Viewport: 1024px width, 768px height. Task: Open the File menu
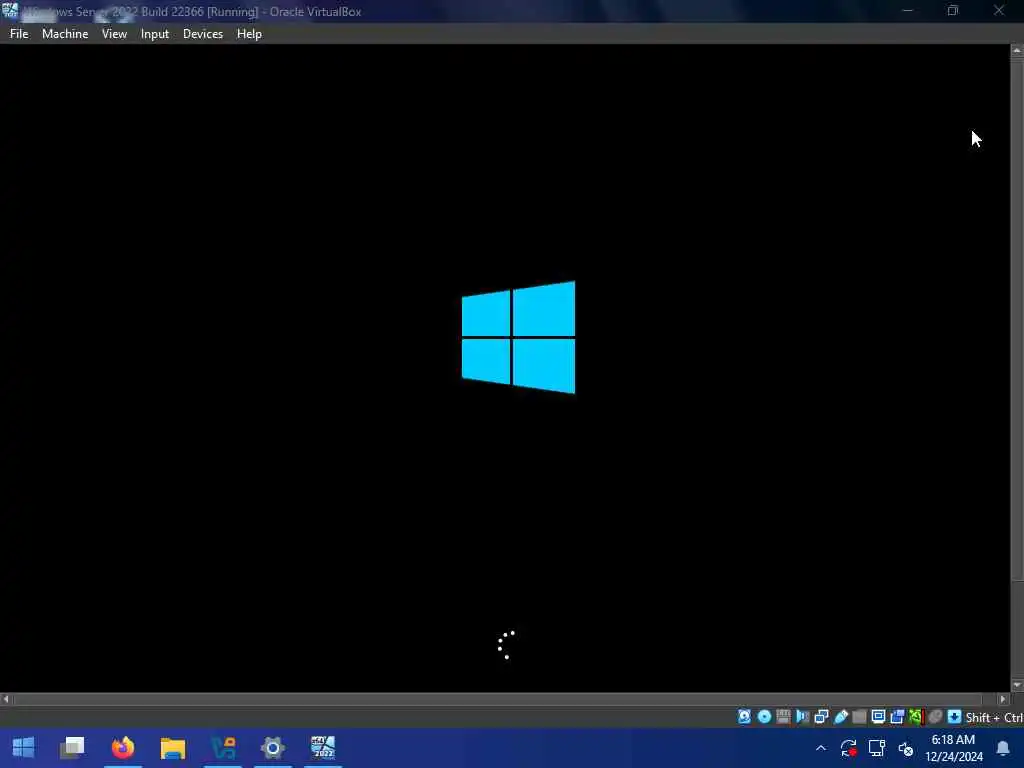[19, 34]
